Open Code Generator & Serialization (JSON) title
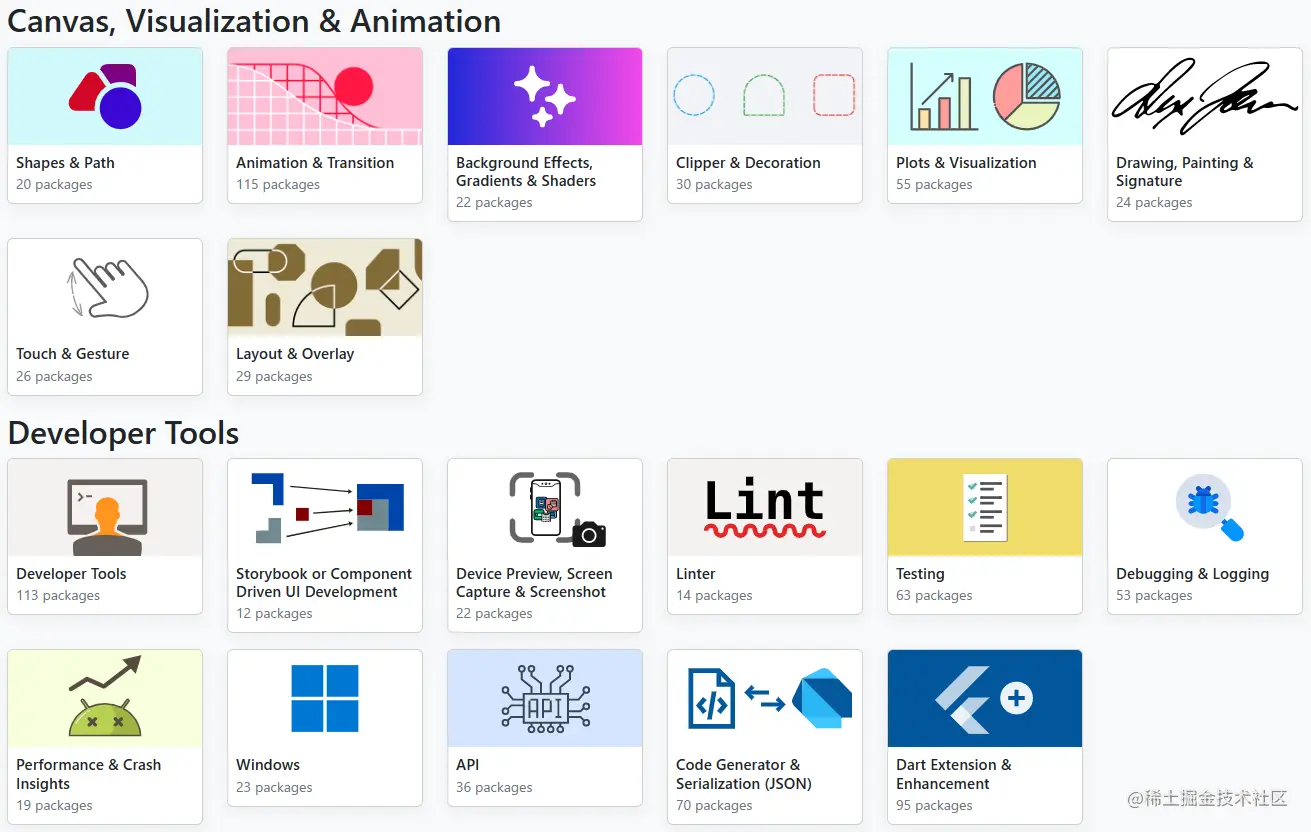This screenshot has height=832, width=1311. pos(744,774)
